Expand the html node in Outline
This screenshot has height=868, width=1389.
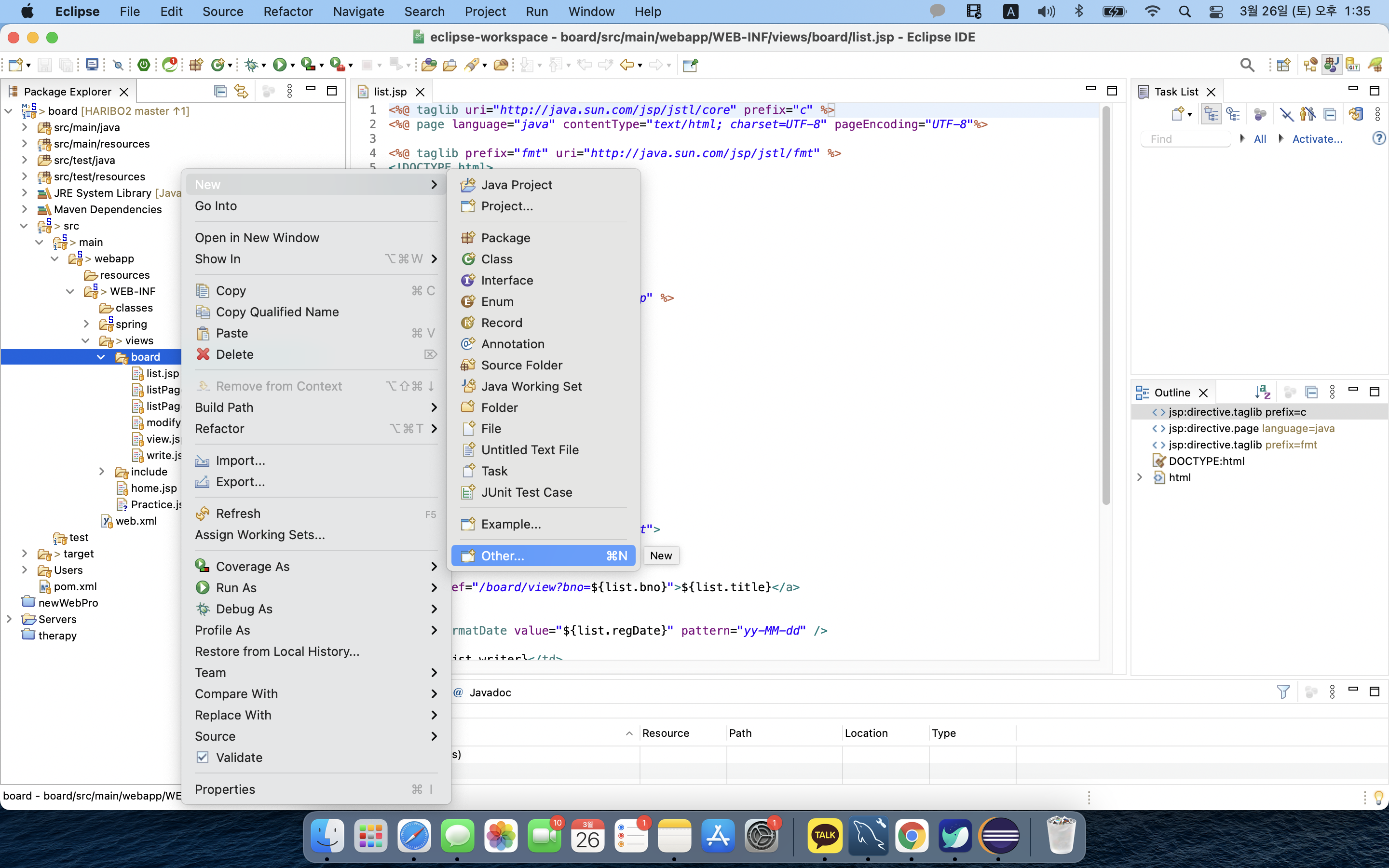click(1140, 477)
